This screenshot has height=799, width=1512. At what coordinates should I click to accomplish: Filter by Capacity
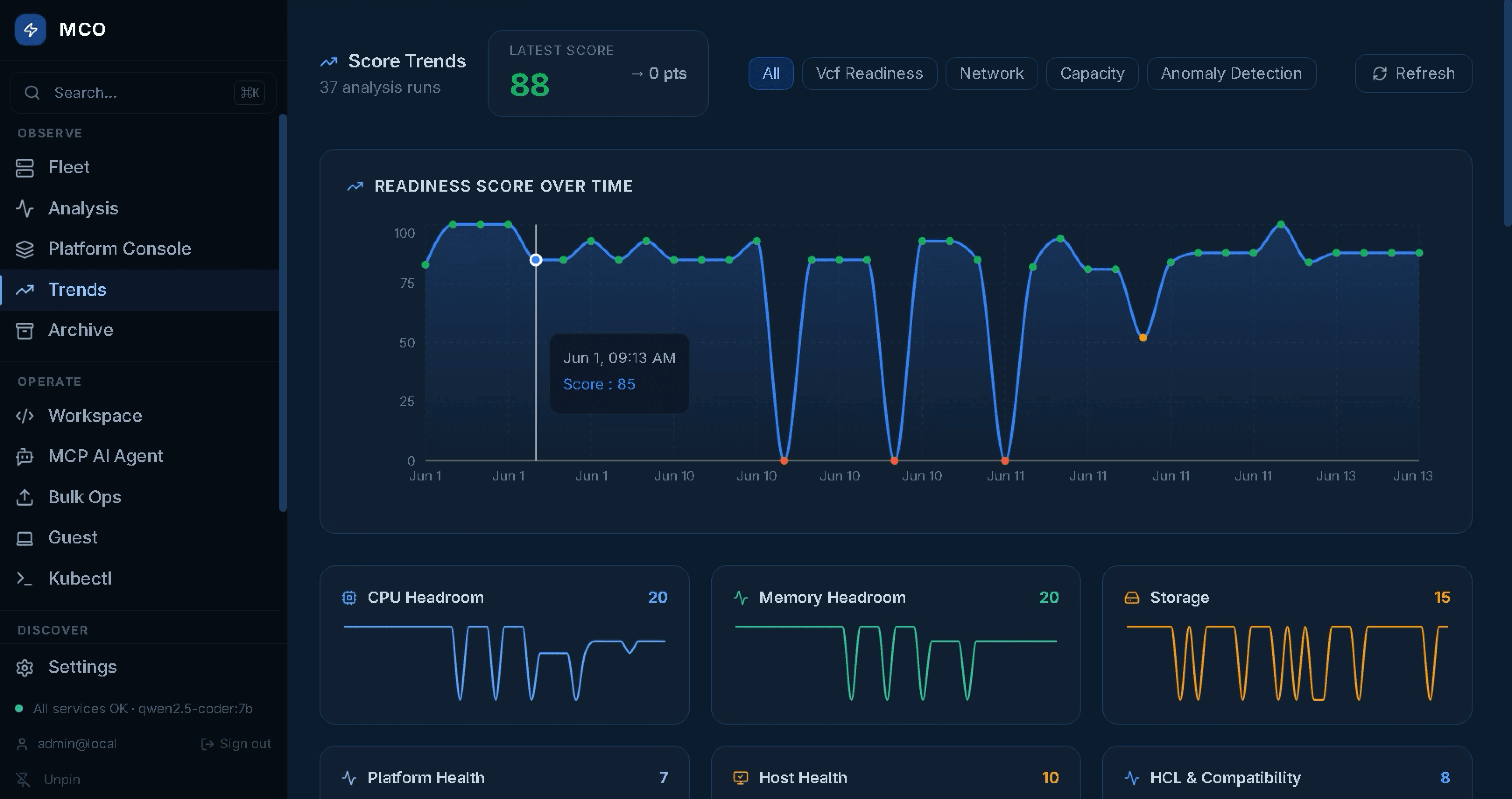[x=1092, y=74]
